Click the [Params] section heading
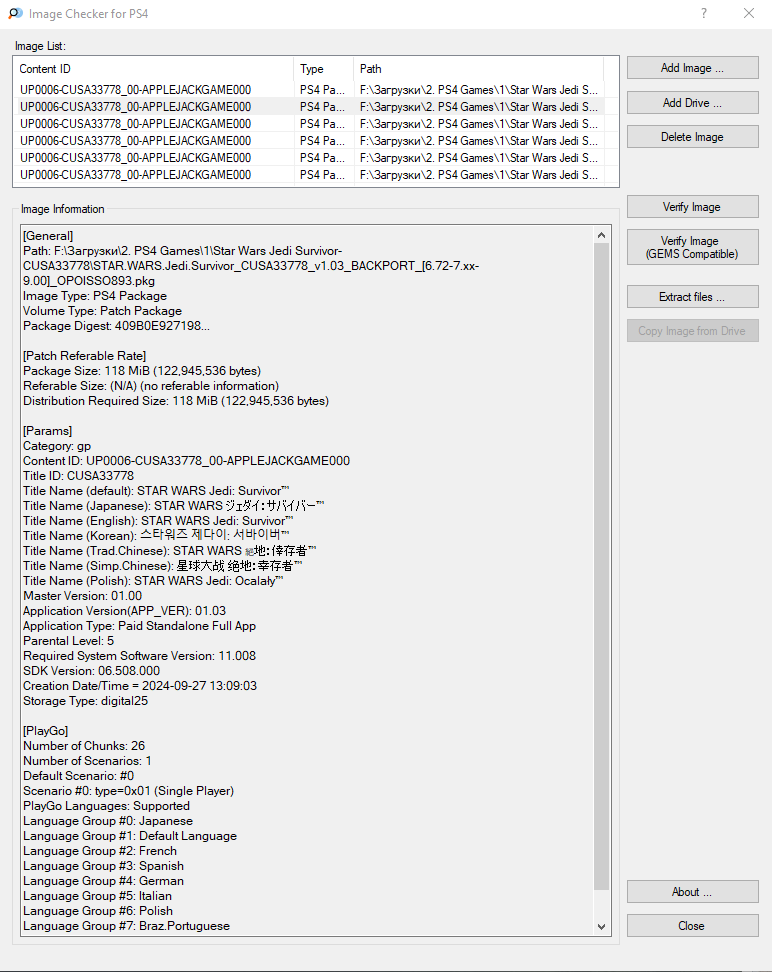Screen dimensions: 772x972 (x=47, y=431)
